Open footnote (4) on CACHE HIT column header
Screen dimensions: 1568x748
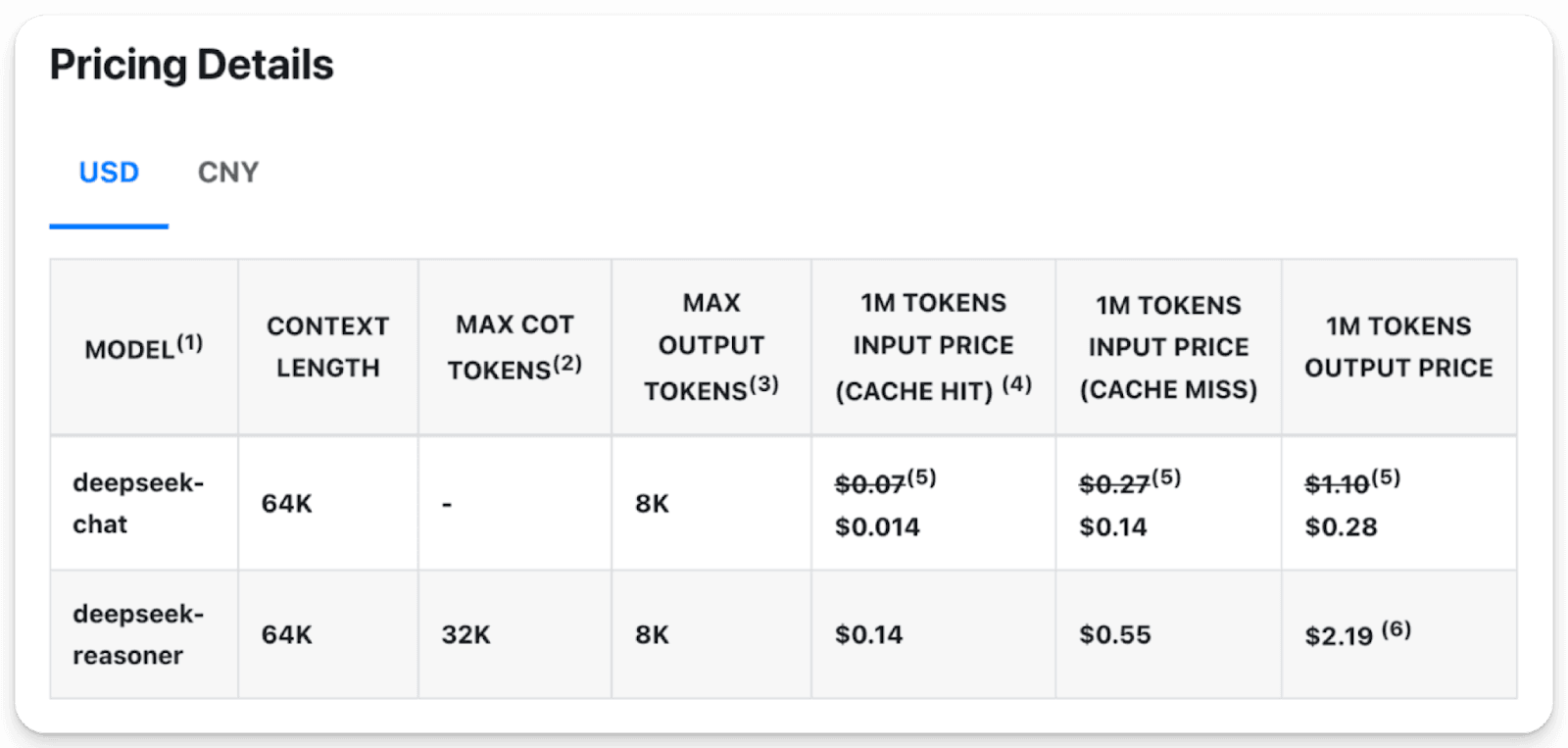(1019, 386)
